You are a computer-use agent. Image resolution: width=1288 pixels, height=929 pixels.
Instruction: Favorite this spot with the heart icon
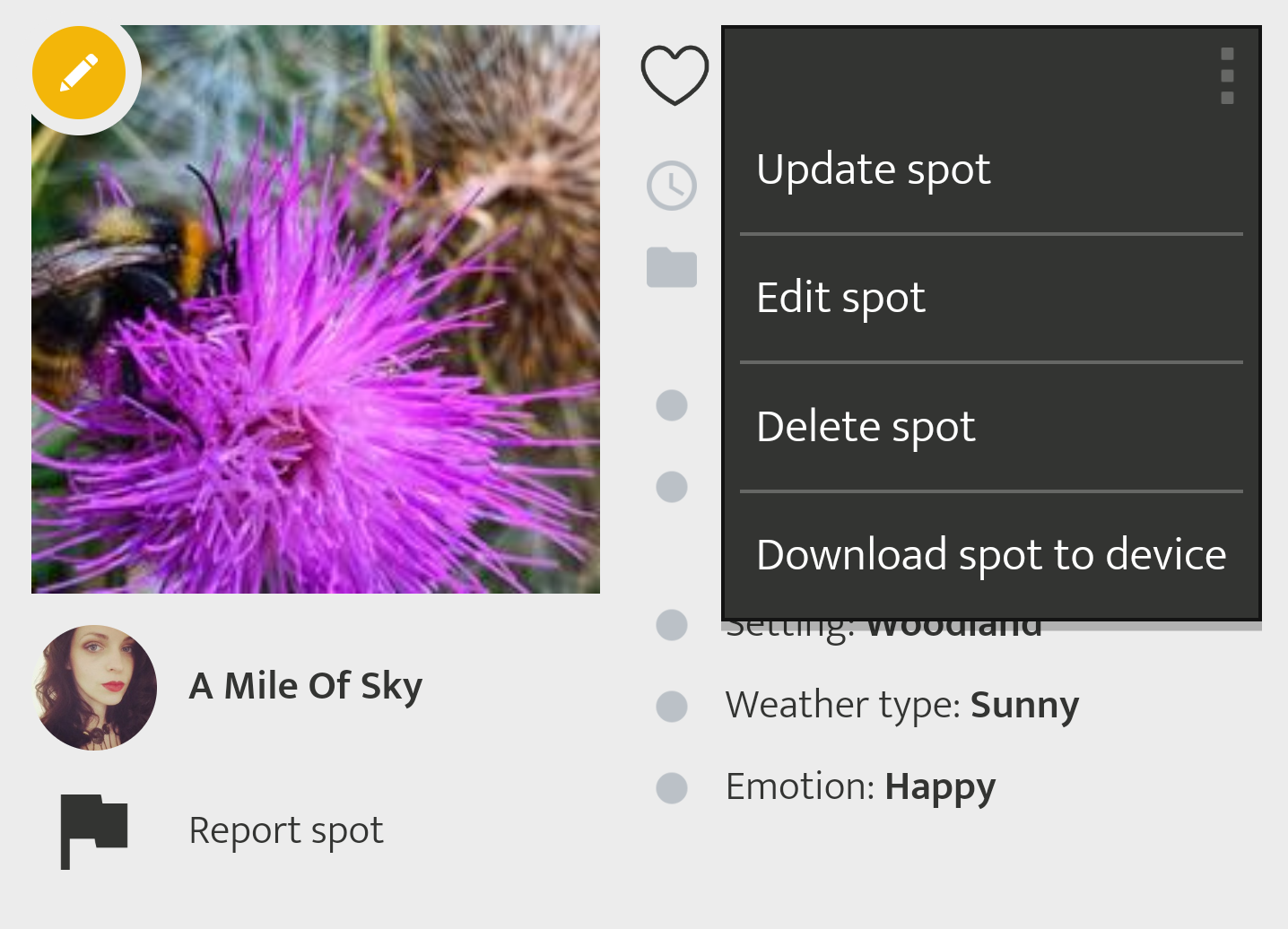pos(674,75)
